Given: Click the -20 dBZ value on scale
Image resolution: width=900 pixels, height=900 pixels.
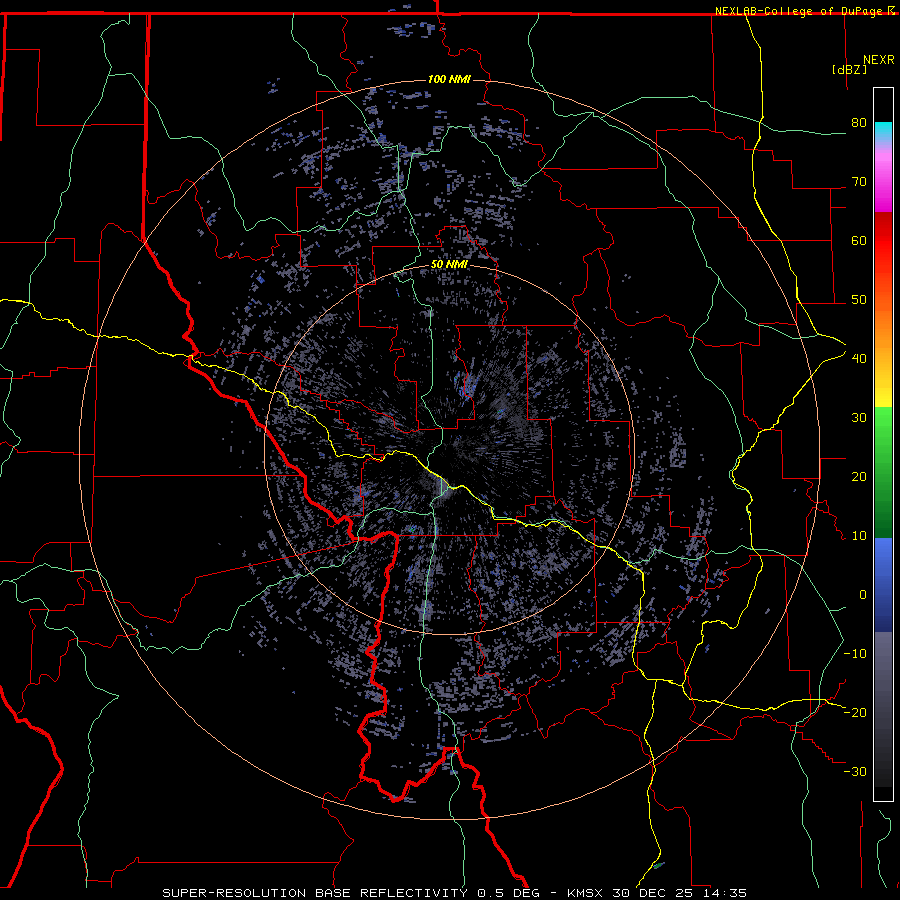Looking at the screenshot, I should (x=855, y=712).
